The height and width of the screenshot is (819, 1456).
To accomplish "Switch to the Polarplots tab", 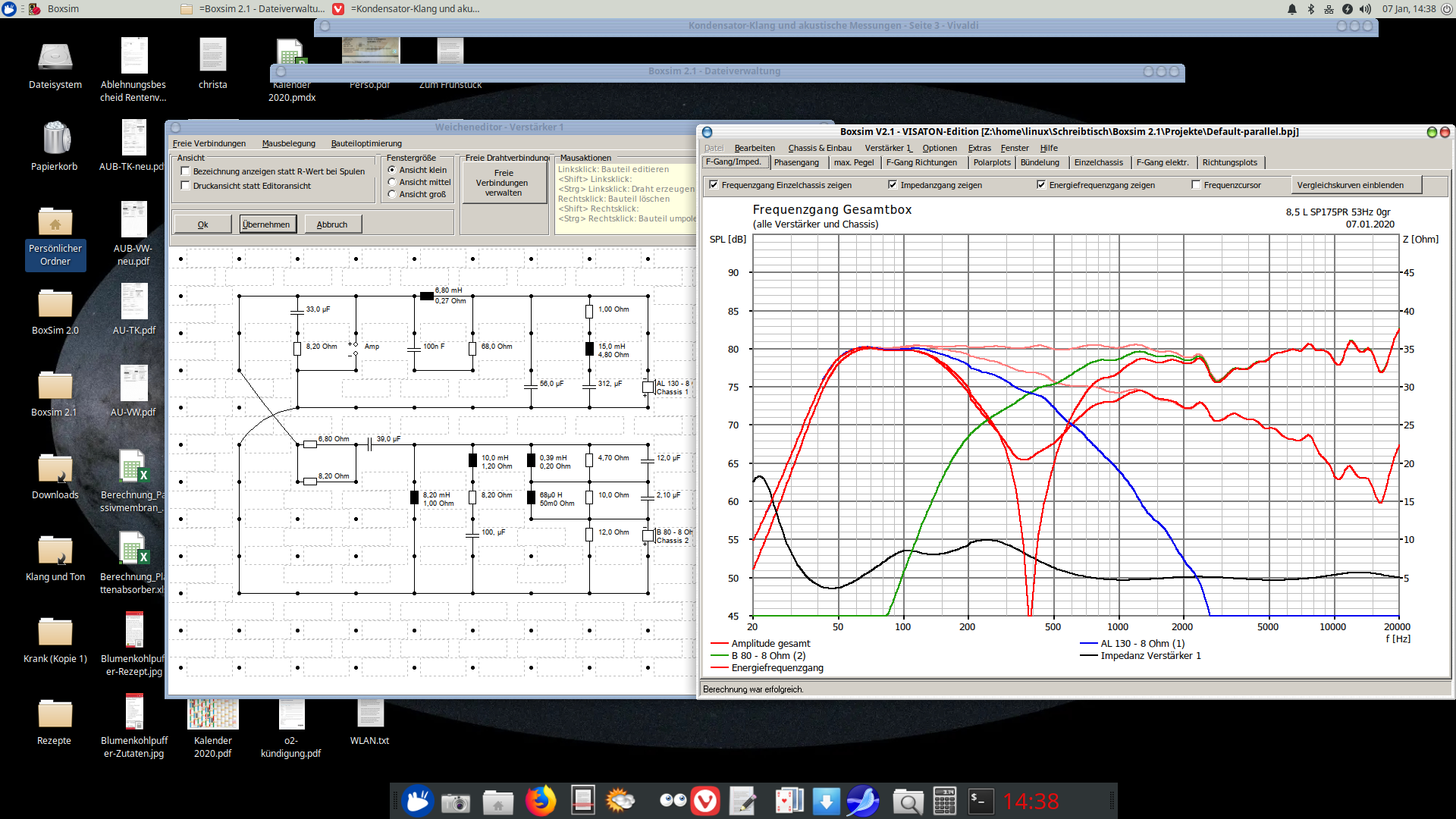I will point(991,162).
